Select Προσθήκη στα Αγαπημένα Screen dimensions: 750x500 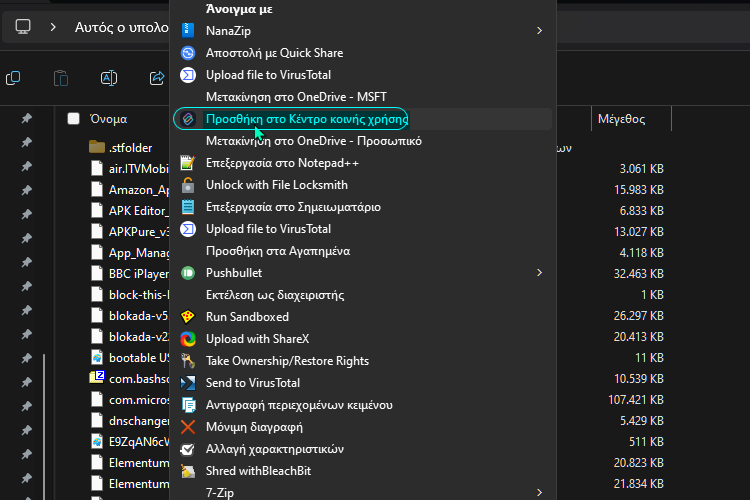click(x=278, y=251)
